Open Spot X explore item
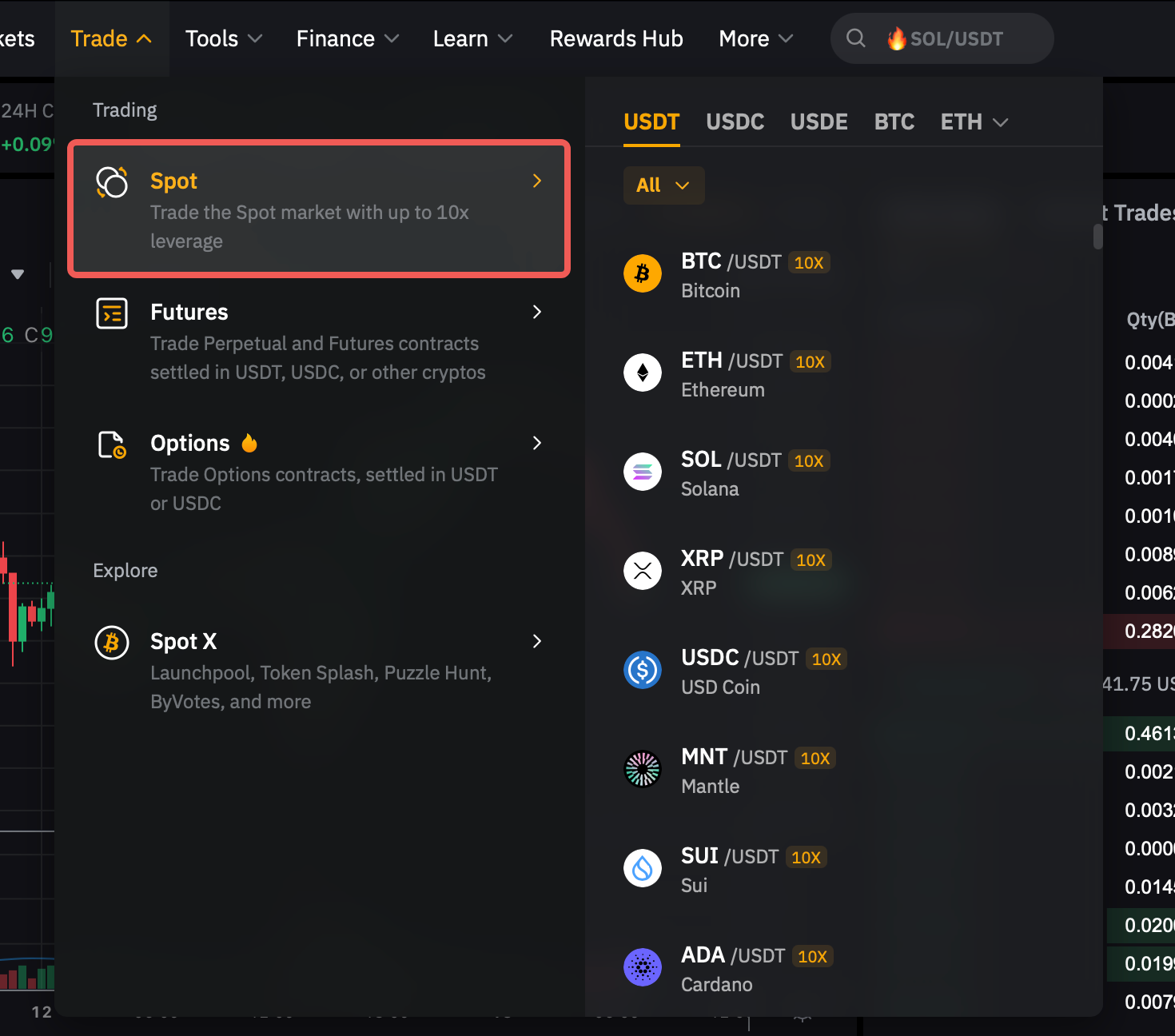The image size is (1175, 1036). coord(318,671)
